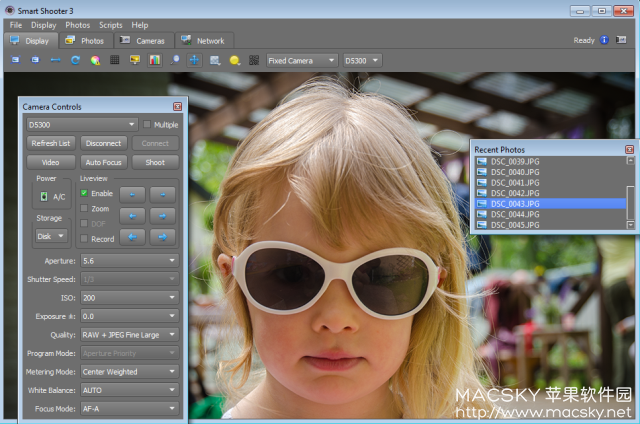
Task: Open the Storage Disk dropdown
Action: pos(51,236)
